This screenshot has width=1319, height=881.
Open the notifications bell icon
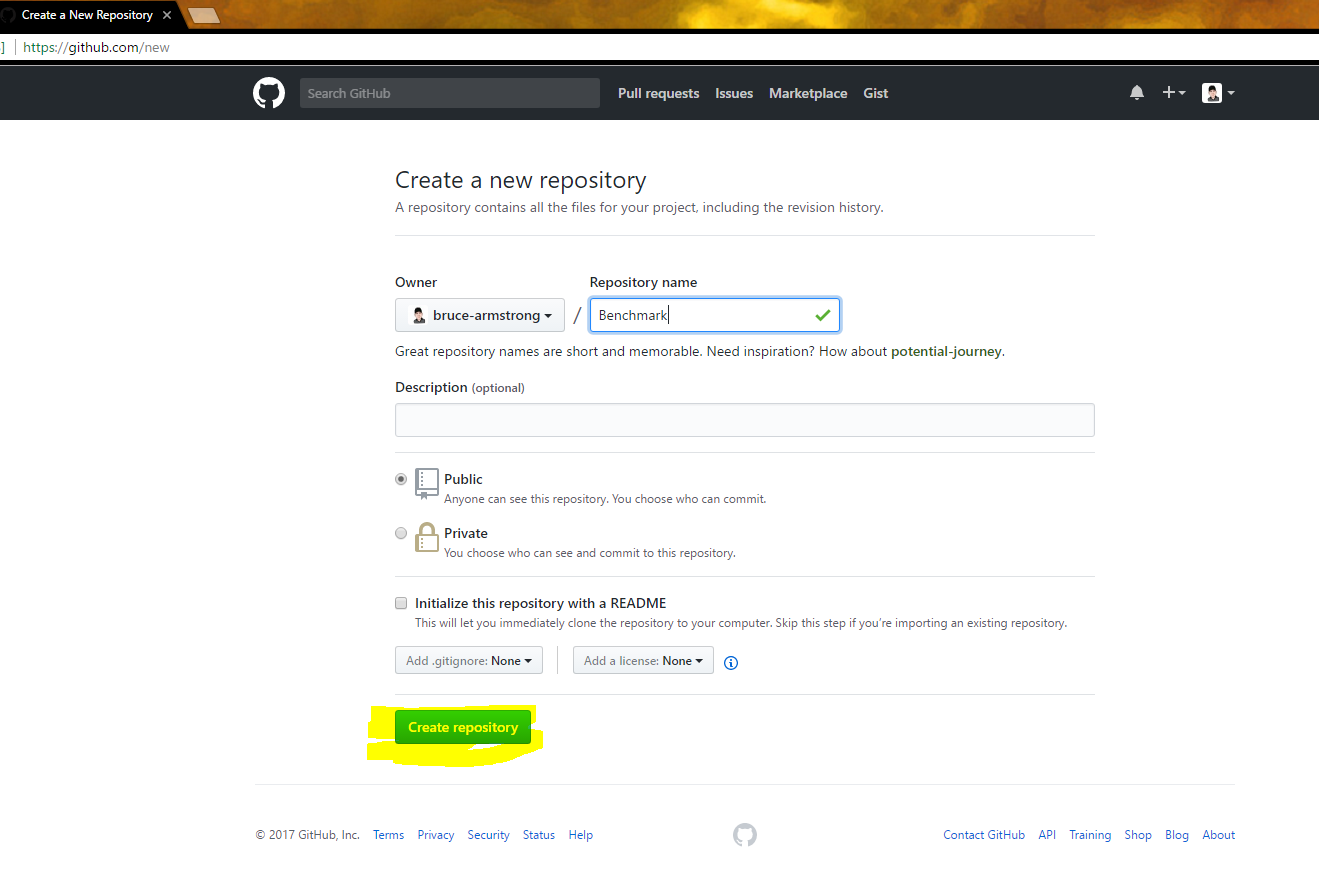[1137, 93]
